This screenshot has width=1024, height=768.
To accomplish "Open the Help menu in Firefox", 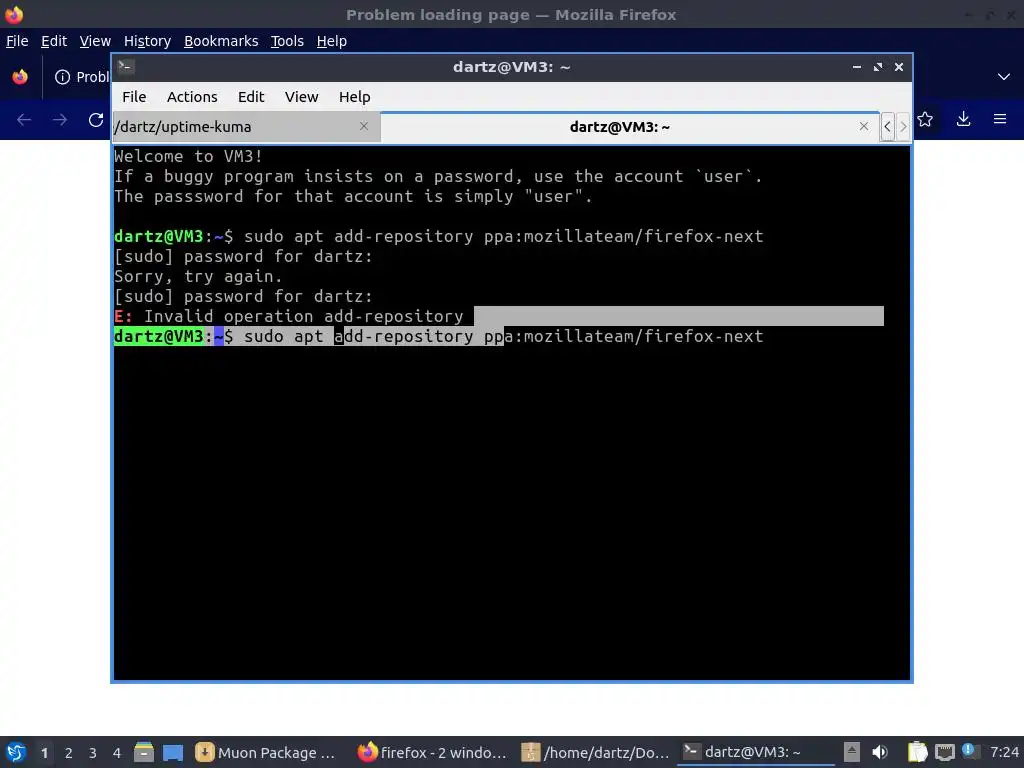I will click(x=331, y=41).
